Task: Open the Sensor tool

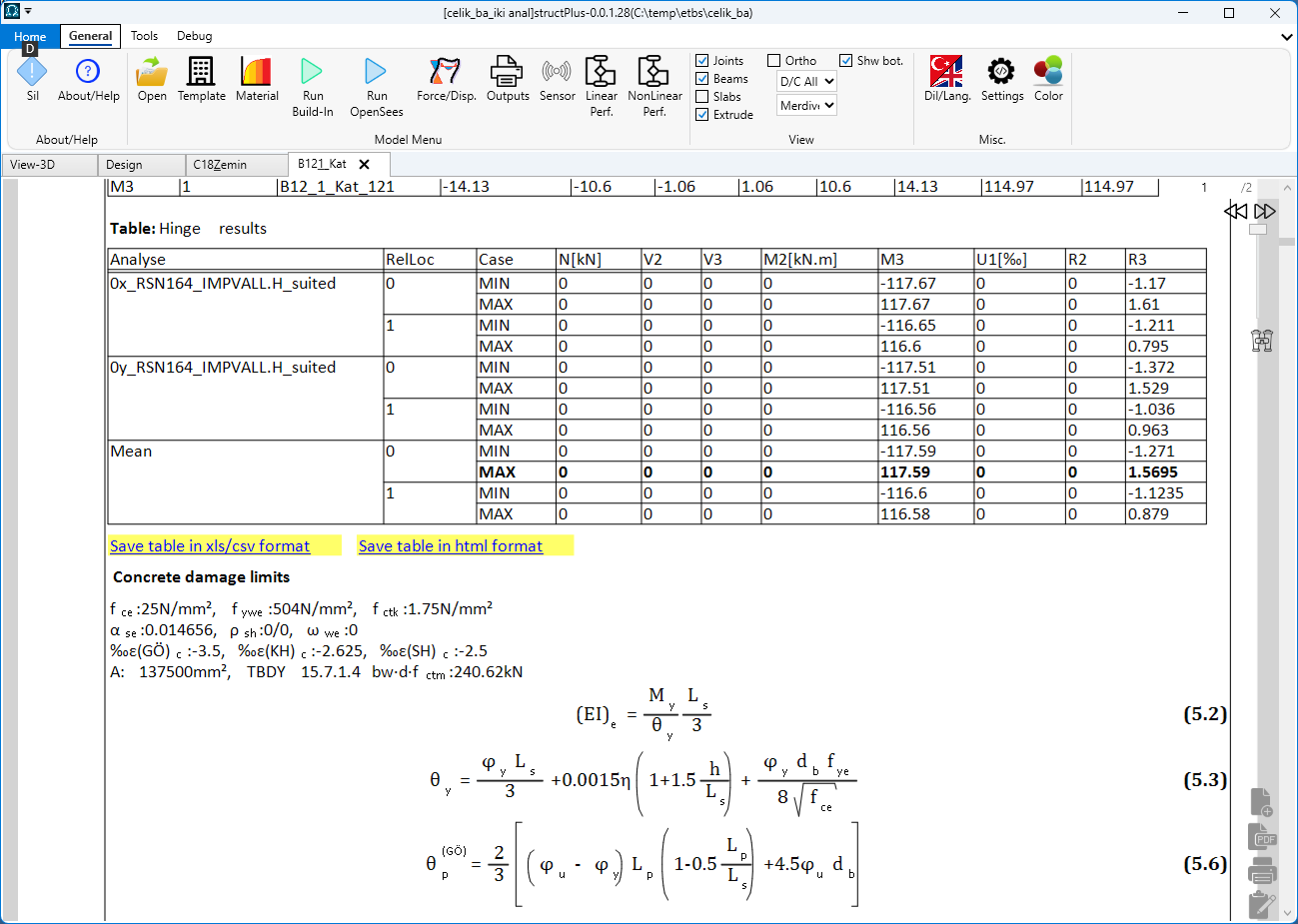Action: coord(557,78)
